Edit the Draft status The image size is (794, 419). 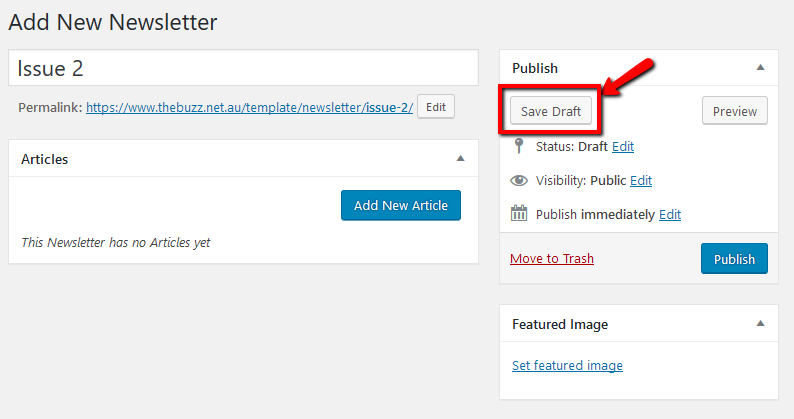point(623,146)
